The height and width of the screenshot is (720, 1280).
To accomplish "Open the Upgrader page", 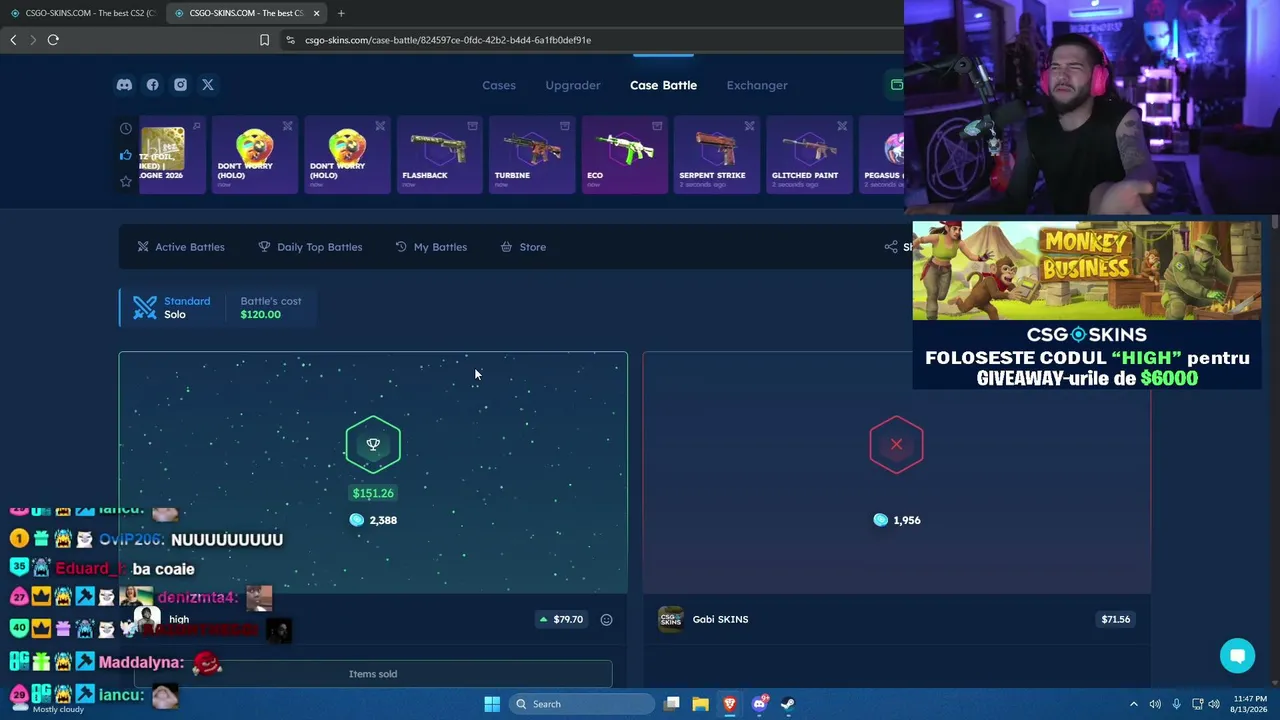I will tap(573, 85).
